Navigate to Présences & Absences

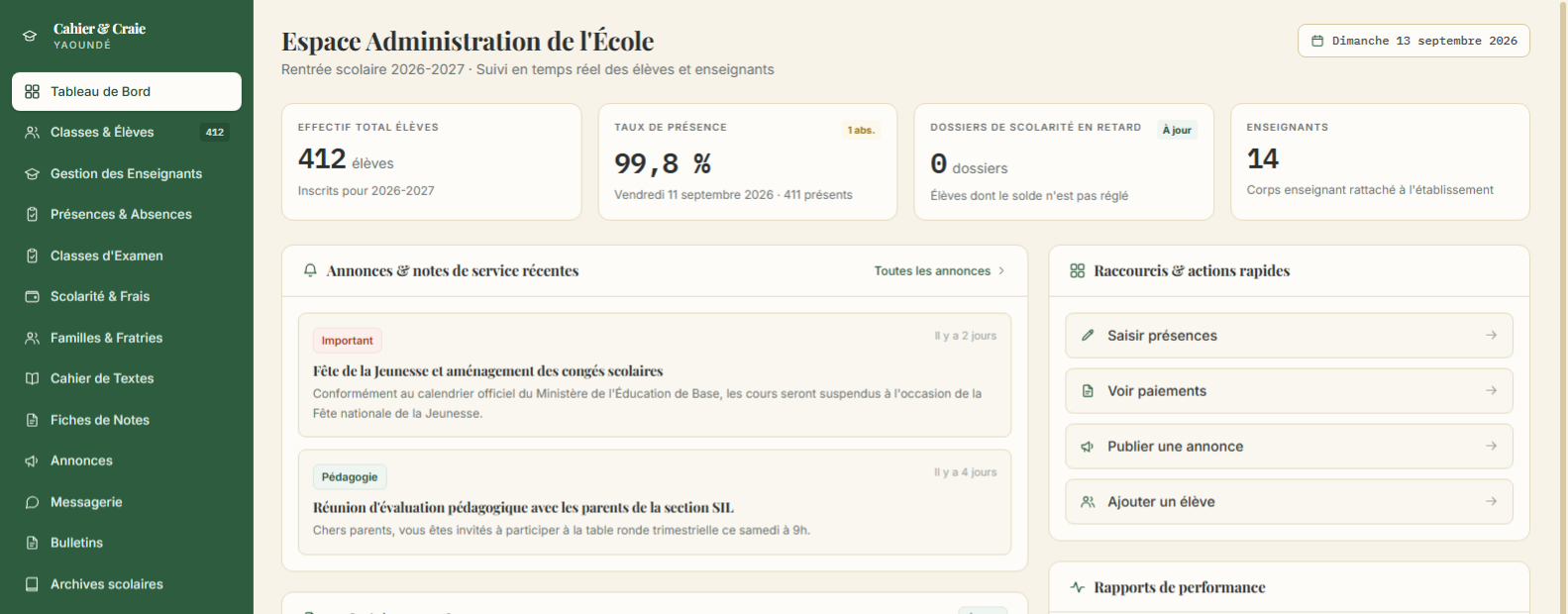(x=127, y=215)
